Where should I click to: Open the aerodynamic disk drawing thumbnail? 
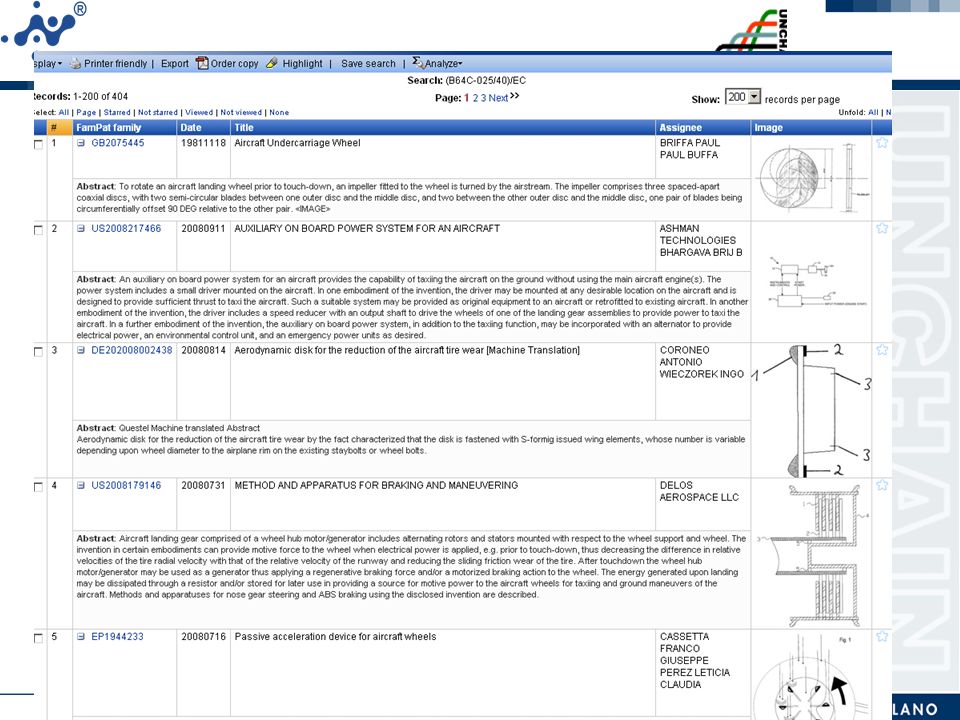coord(812,410)
